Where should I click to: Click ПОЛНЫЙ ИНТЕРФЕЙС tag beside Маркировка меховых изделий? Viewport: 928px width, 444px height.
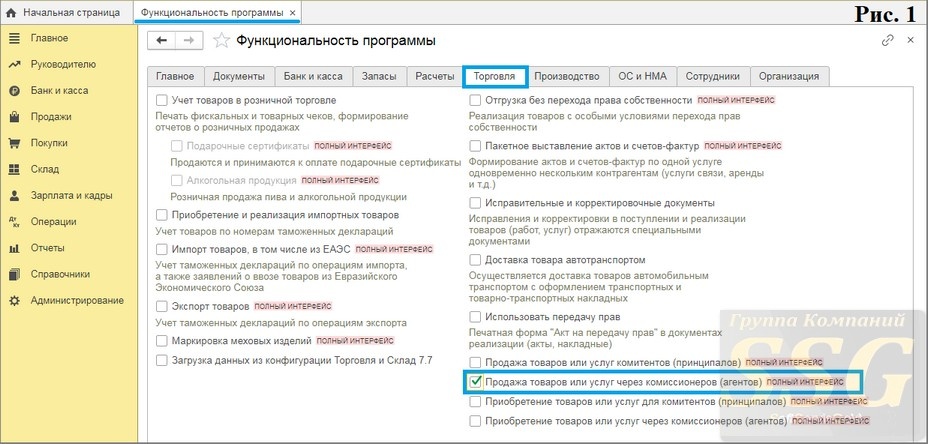355,341
